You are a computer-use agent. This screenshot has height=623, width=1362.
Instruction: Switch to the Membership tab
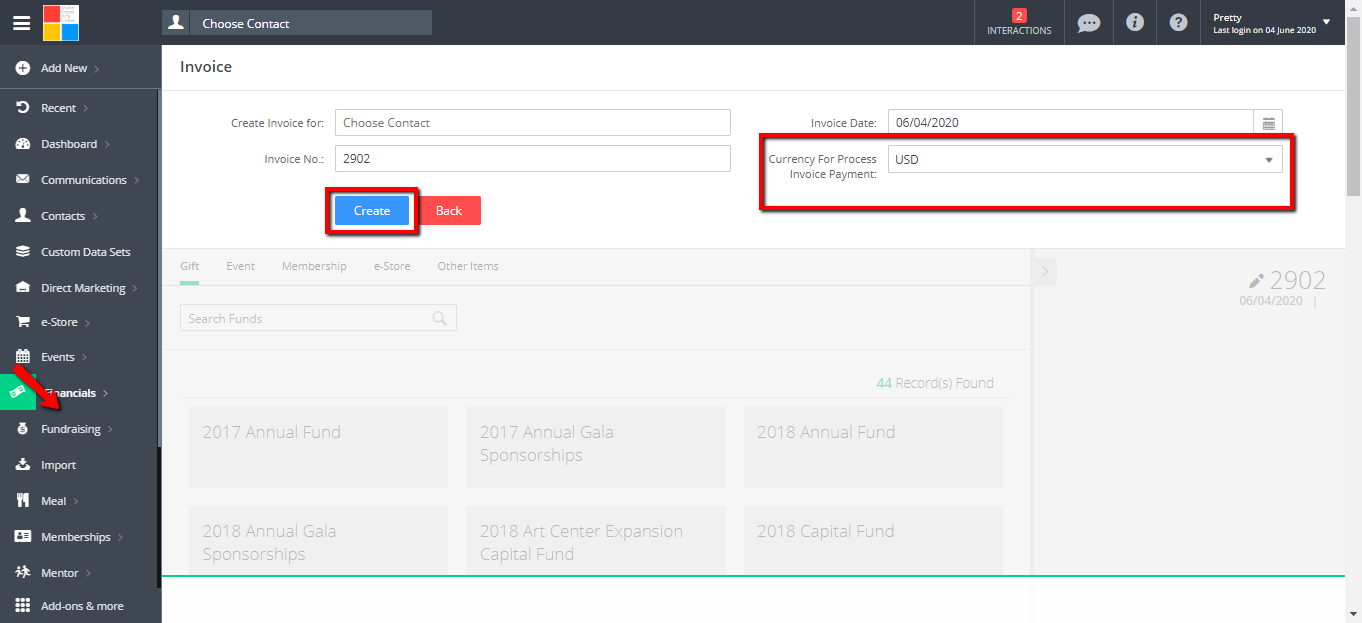point(314,266)
